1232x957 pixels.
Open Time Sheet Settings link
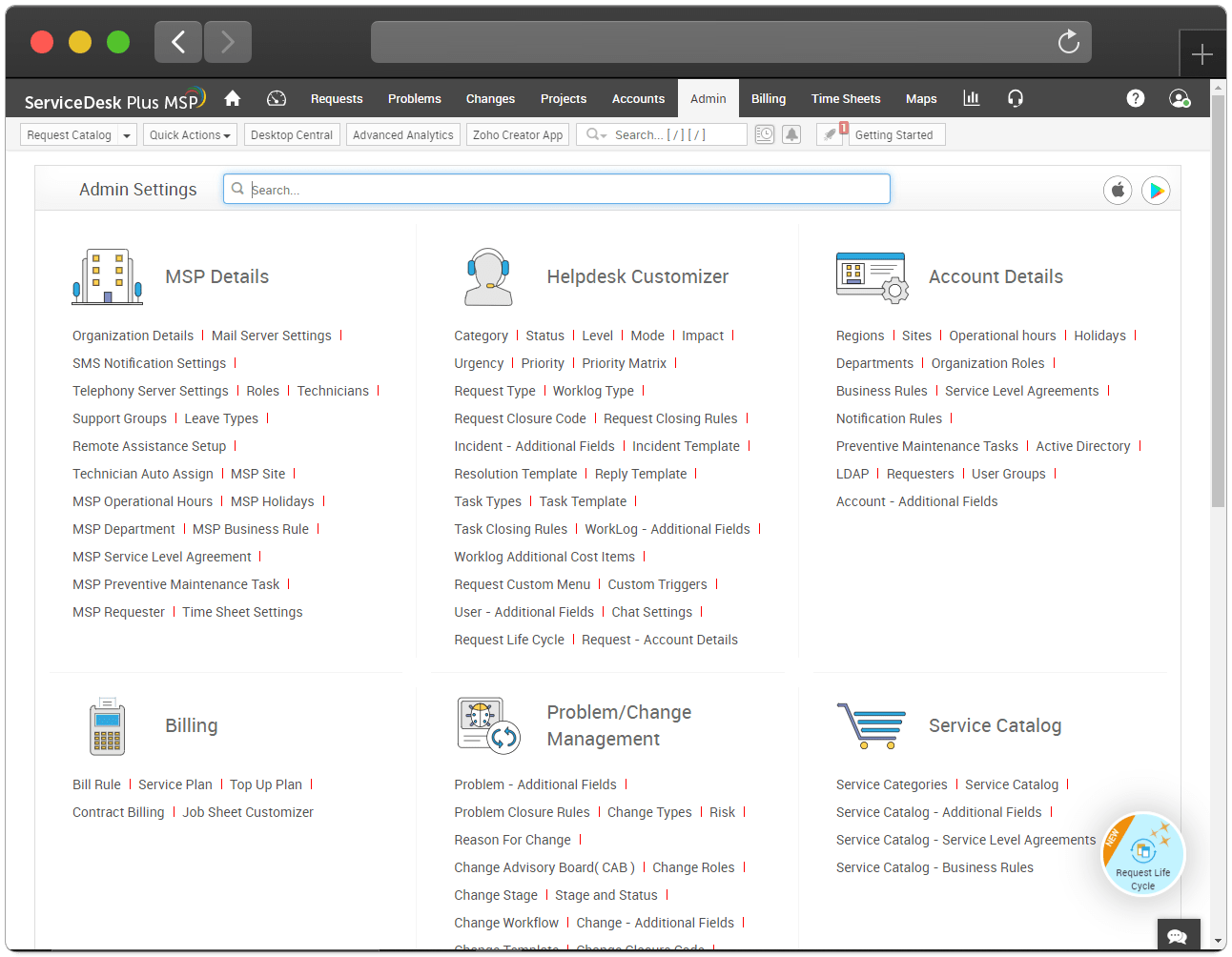point(242,612)
